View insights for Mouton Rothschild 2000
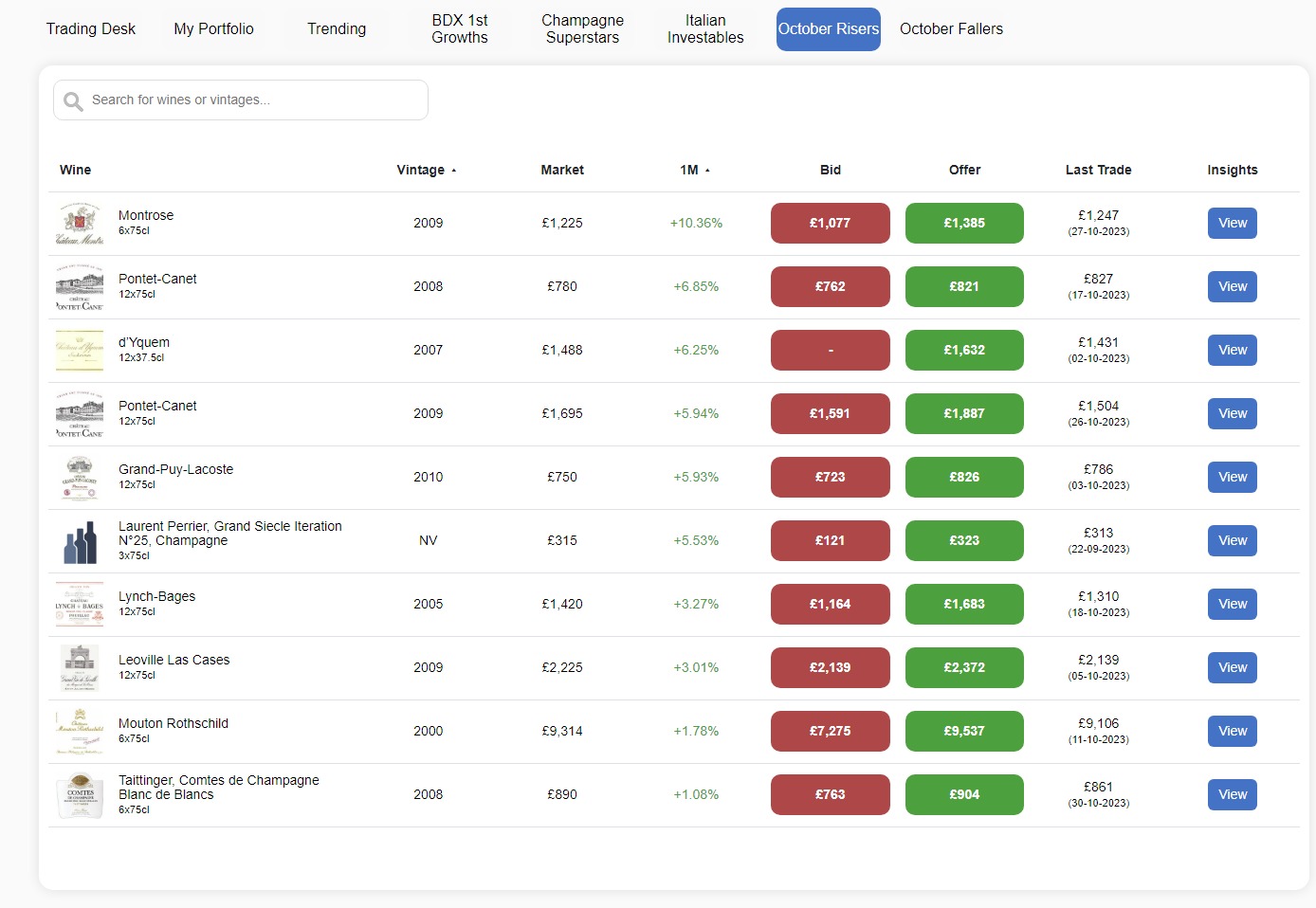1316x908 pixels. [x=1233, y=731]
